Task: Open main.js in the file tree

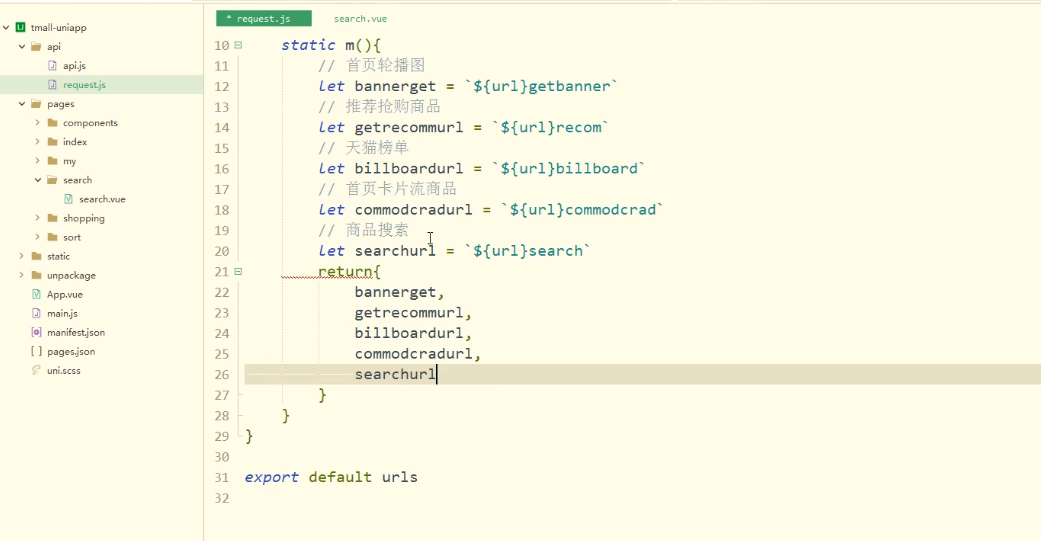Action: tap(62, 313)
